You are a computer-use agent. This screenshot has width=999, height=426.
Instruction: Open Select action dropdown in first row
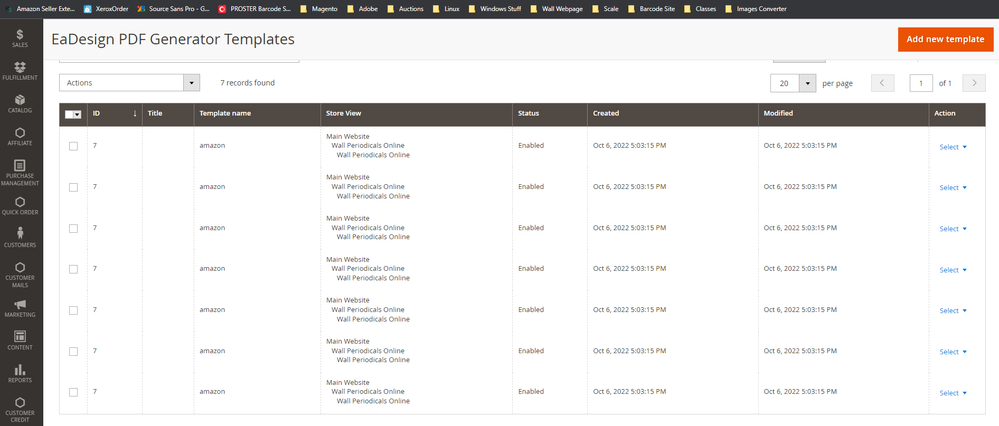pyautogui.click(x=953, y=147)
